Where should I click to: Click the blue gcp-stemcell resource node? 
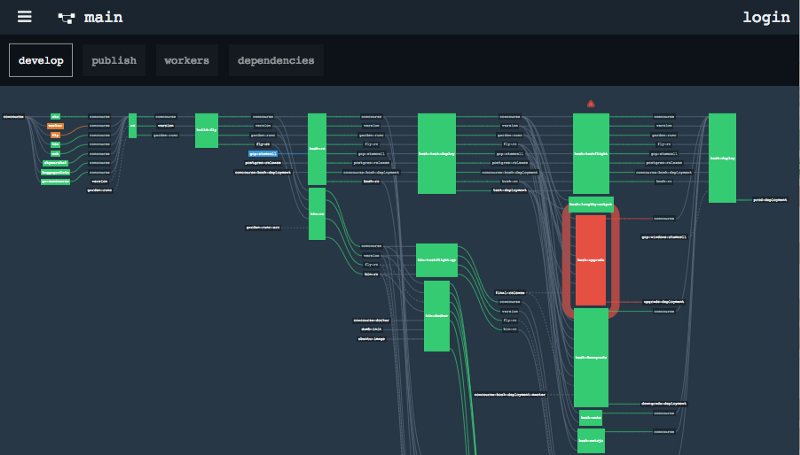point(263,153)
